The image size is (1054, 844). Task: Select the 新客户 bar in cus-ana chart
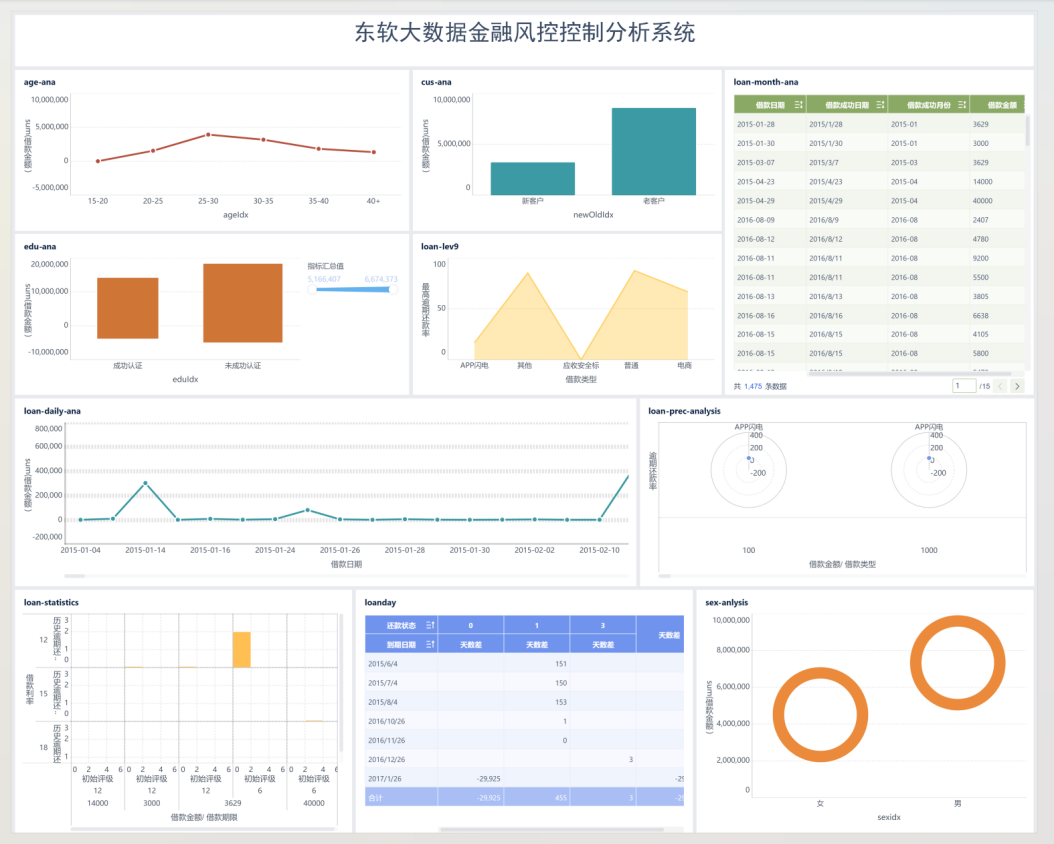point(532,178)
